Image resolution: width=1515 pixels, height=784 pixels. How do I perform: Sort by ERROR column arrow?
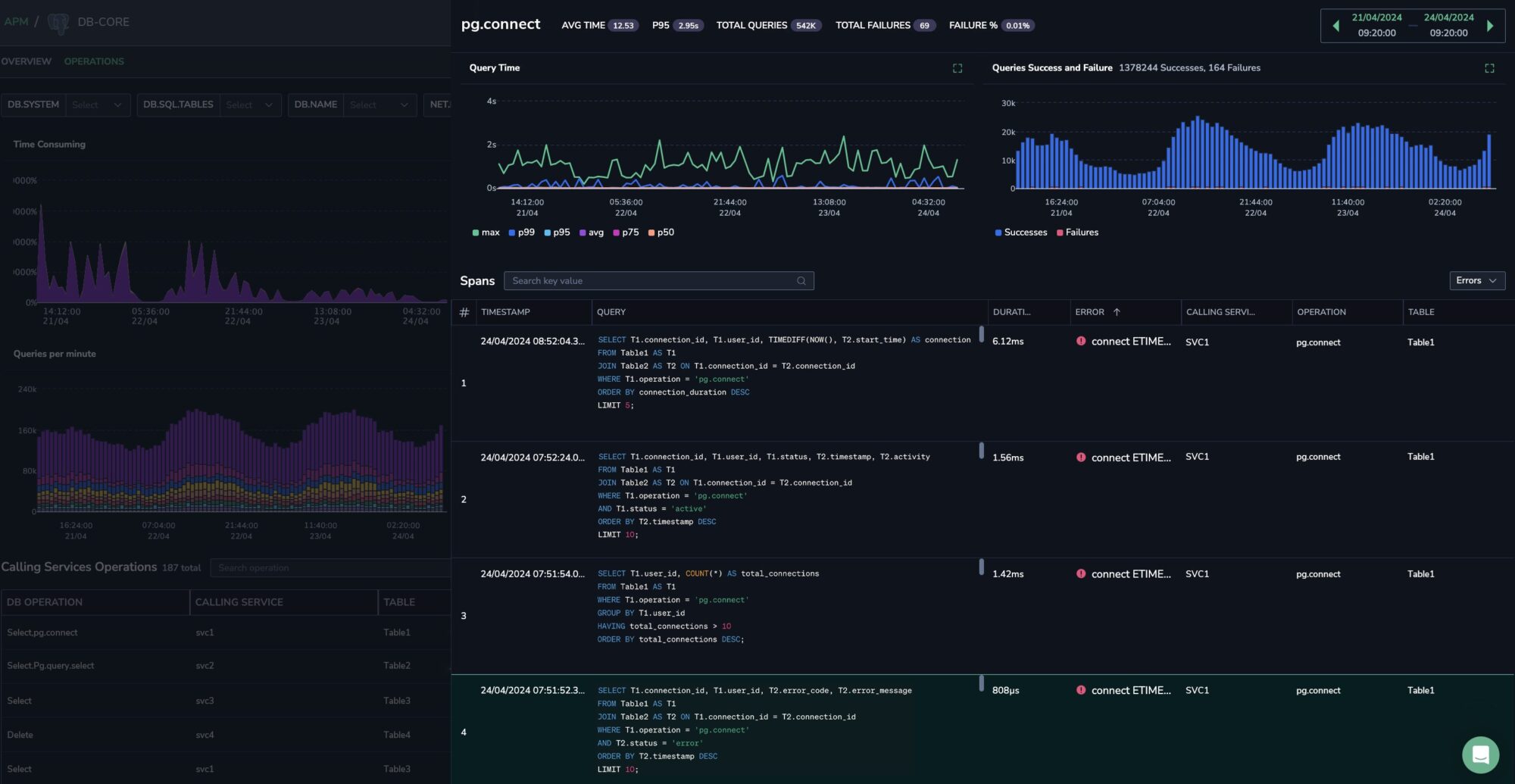click(x=1117, y=312)
